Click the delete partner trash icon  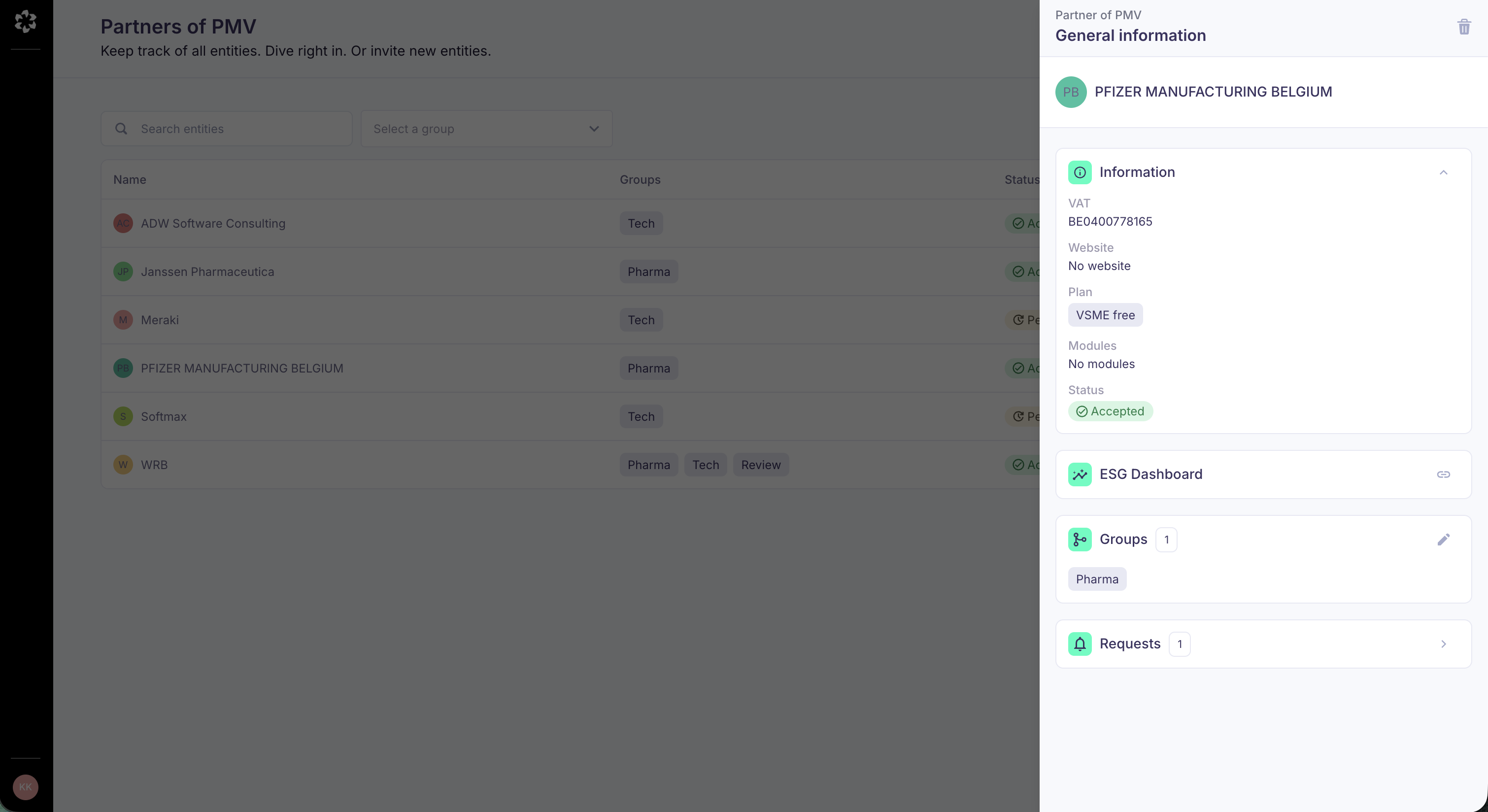pos(1464,27)
